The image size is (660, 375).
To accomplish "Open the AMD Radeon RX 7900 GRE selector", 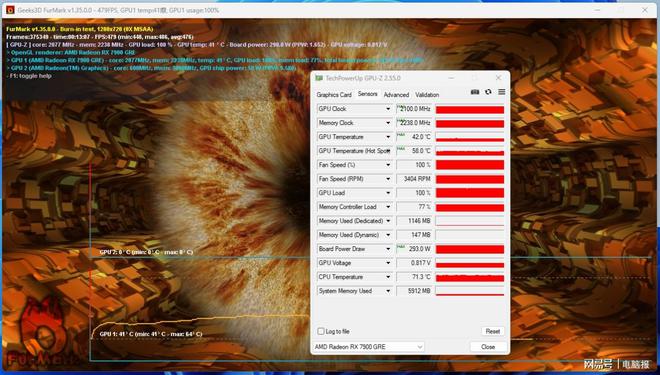I will 369,347.
